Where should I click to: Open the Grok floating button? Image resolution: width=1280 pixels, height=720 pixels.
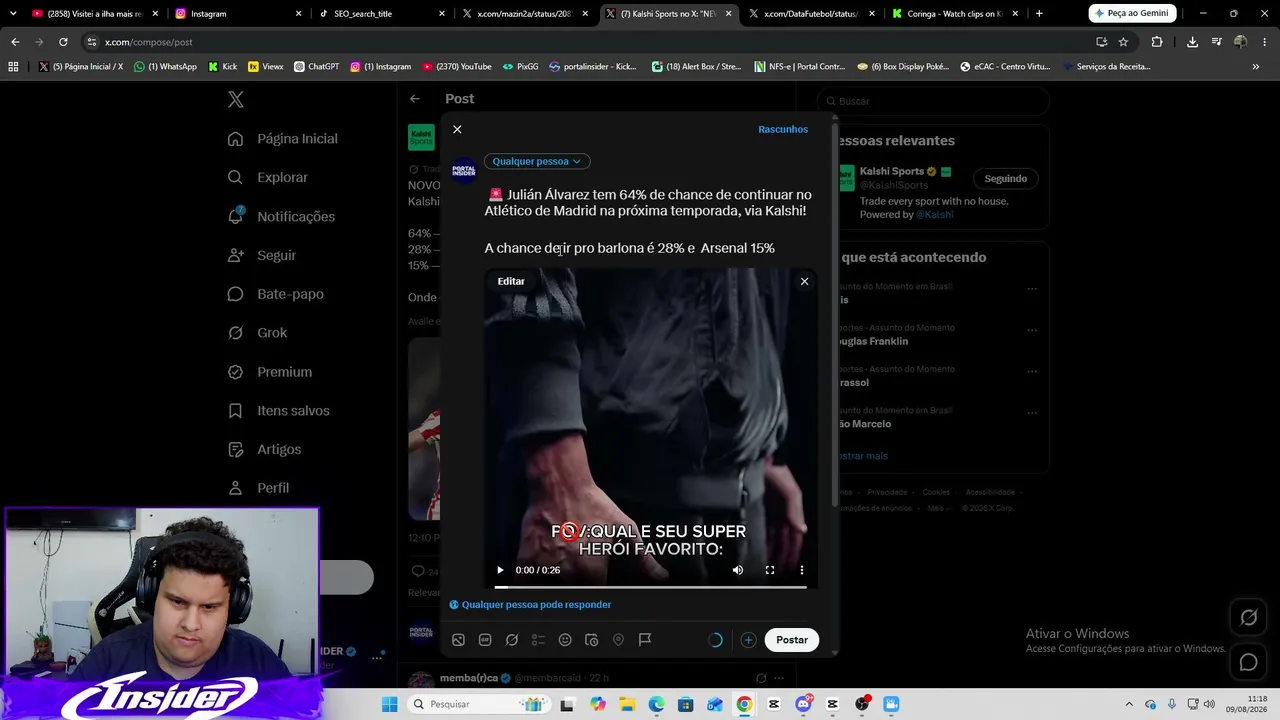[1249, 618]
